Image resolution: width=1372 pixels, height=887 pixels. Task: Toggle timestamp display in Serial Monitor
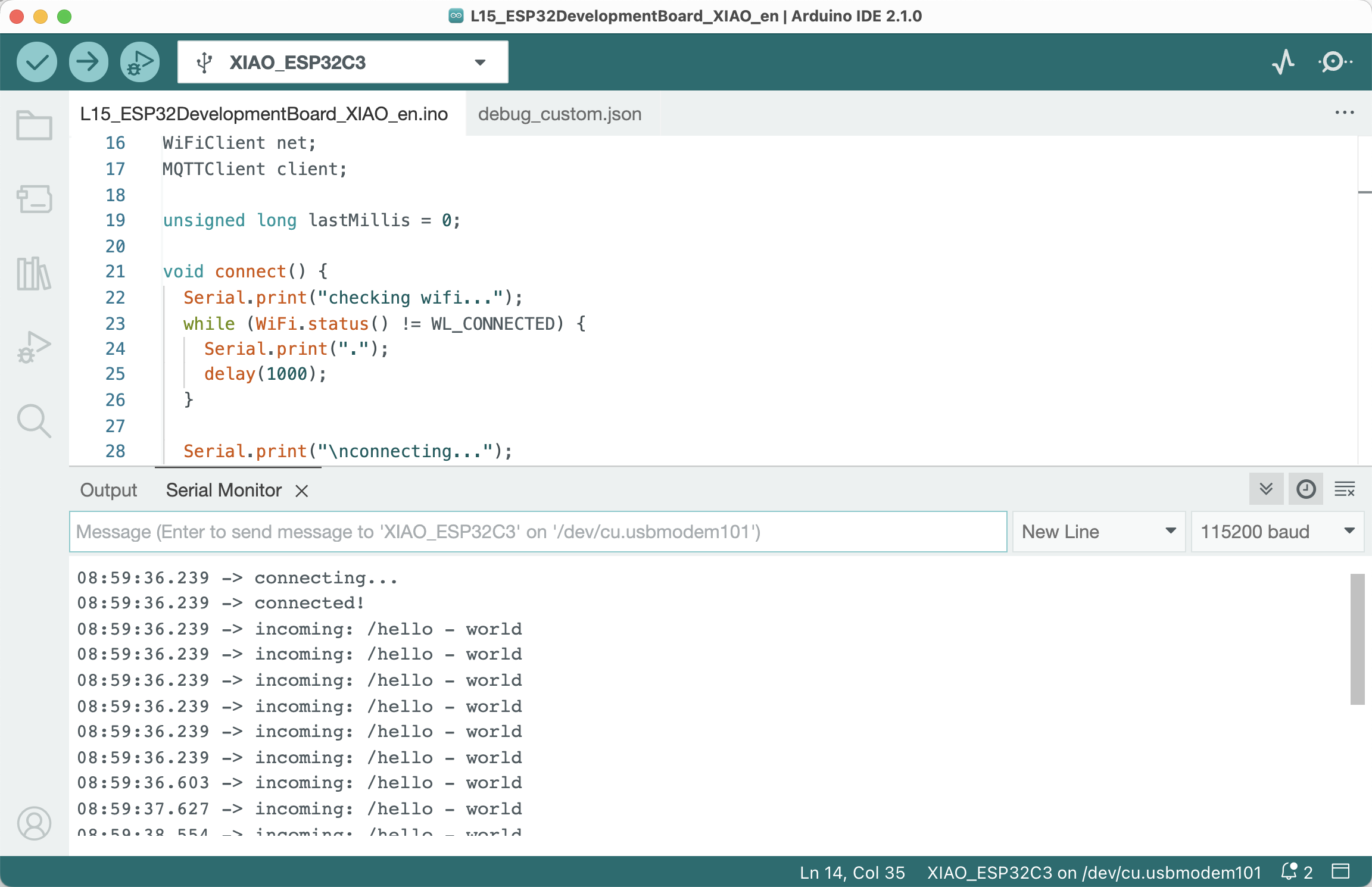[x=1306, y=489]
